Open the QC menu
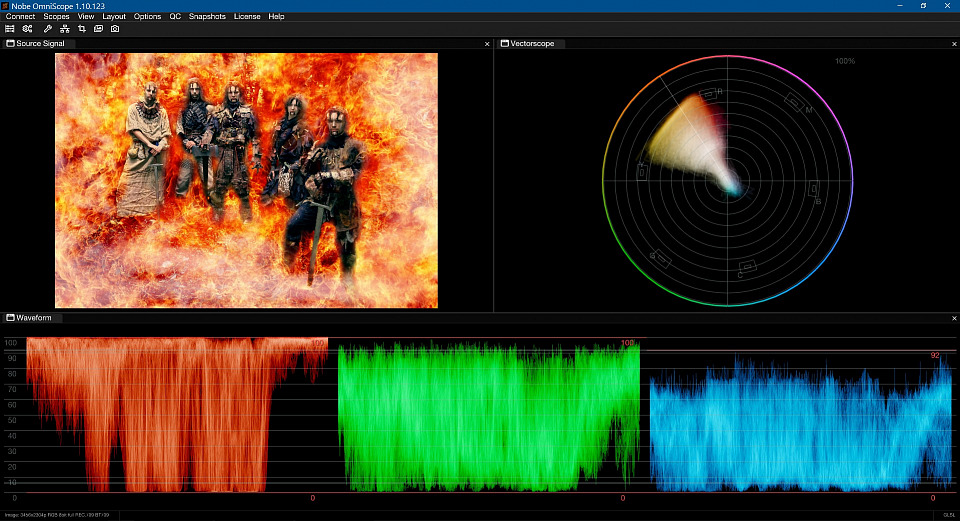Image resolution: width=960 pixels, height=521 pixels. 175,17
